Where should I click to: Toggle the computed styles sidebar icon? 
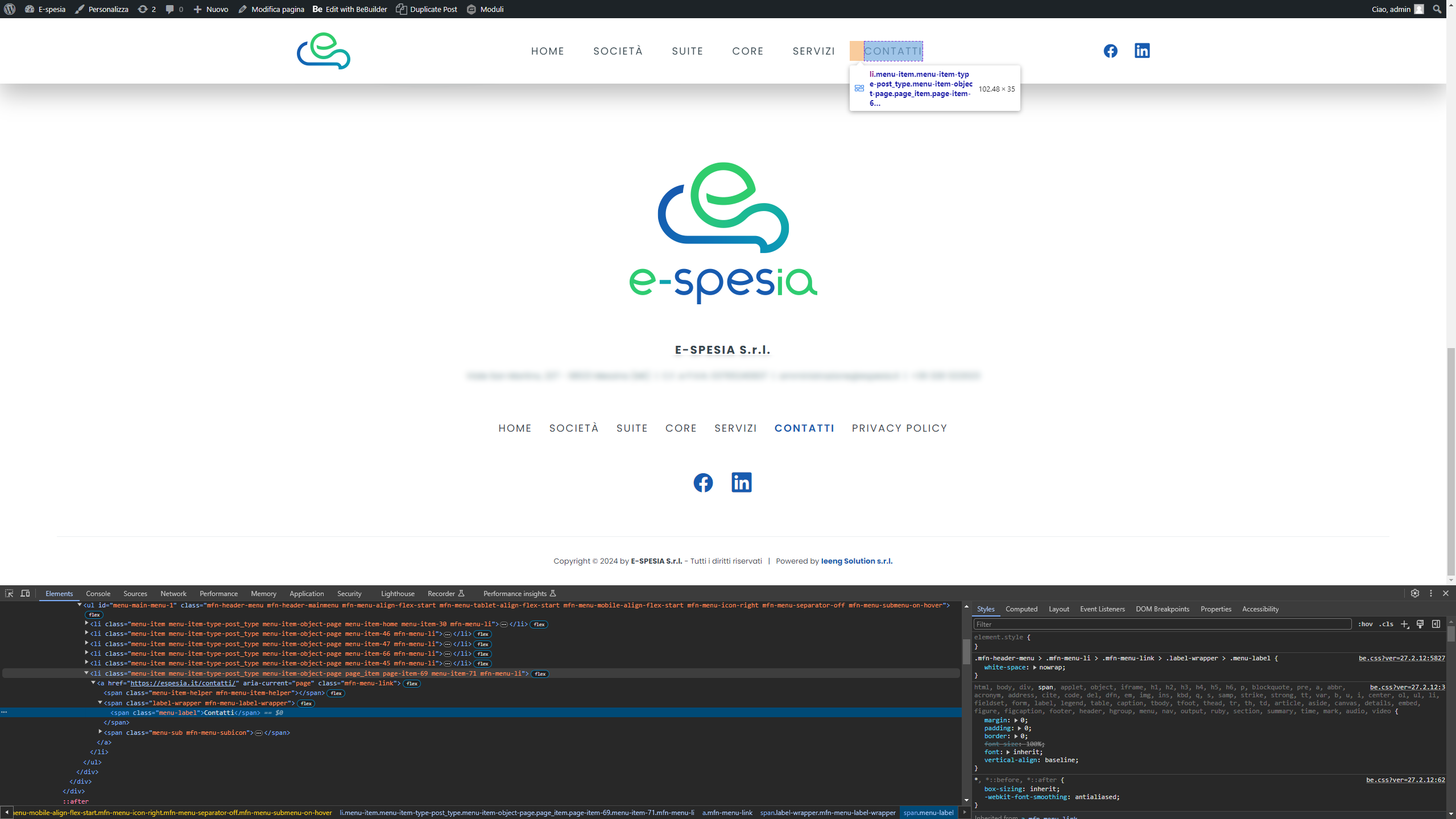point(1436,624)
